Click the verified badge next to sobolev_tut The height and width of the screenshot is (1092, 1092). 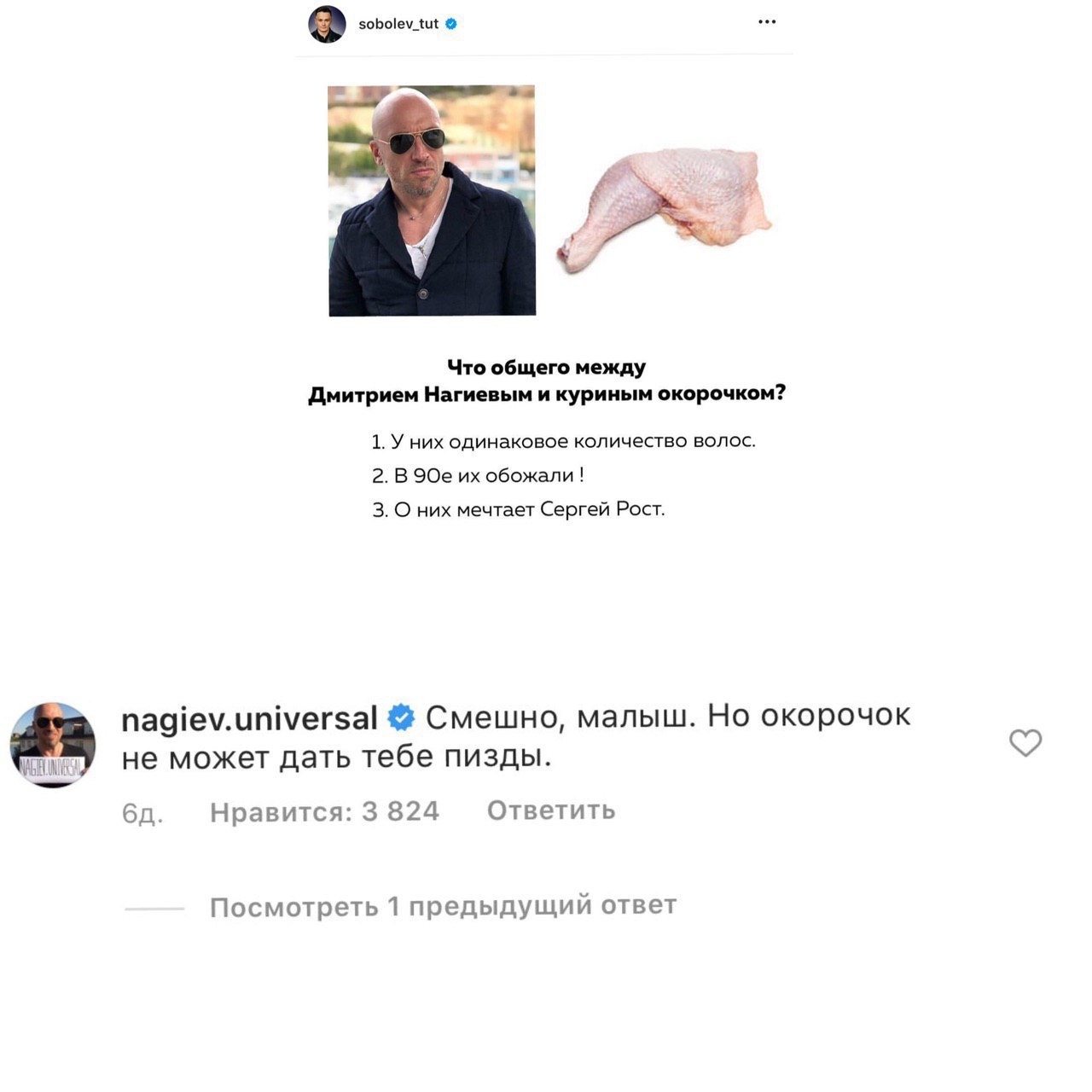(451, 24)
